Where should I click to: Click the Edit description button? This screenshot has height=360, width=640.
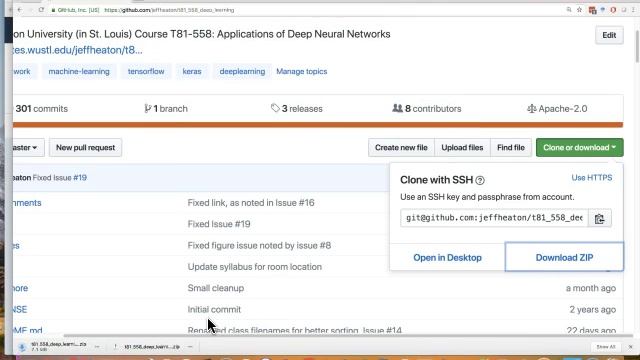pyautogui.click(x=609, y=35)
